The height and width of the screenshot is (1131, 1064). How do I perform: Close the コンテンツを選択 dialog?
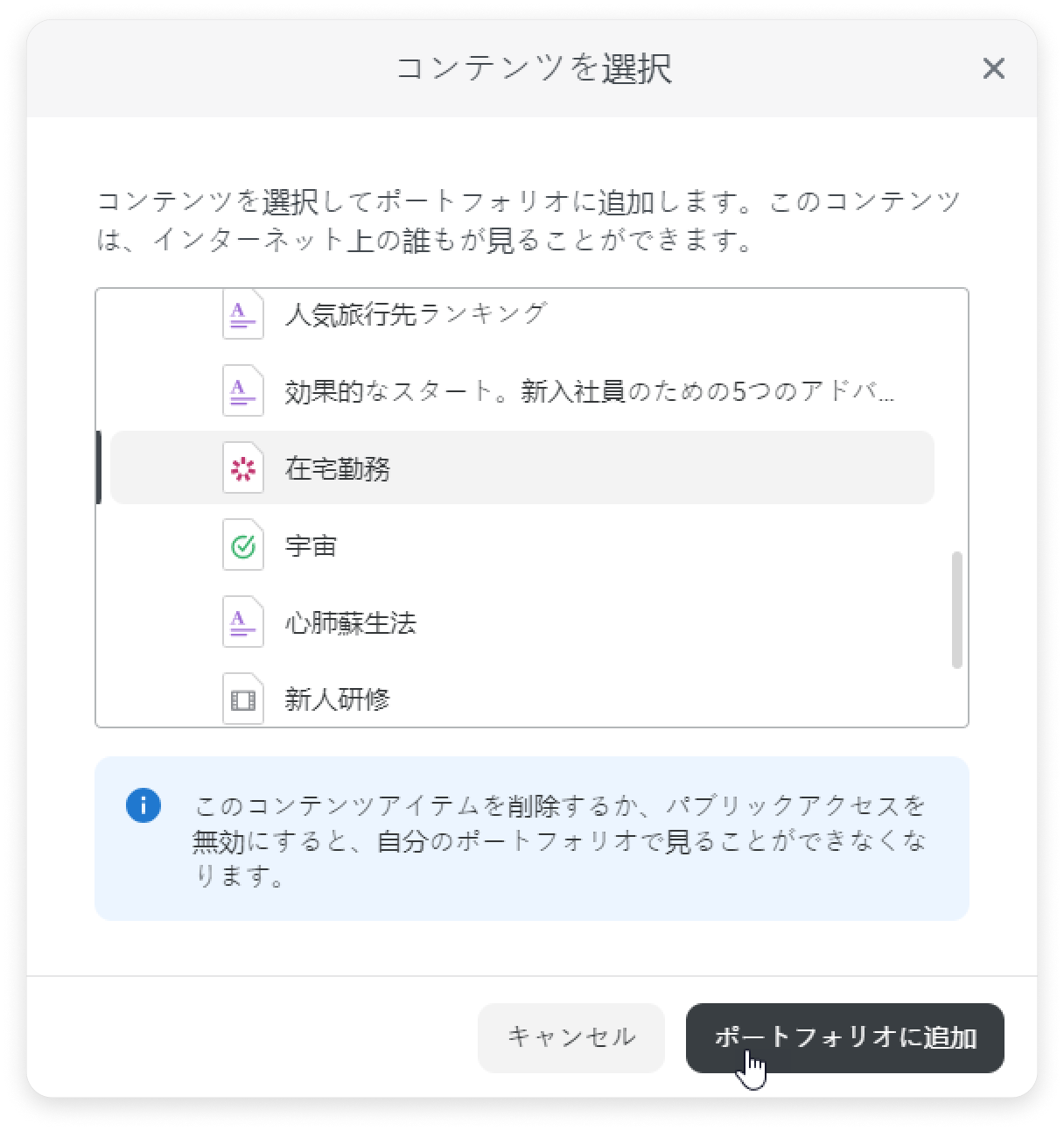tap(993, 68)
